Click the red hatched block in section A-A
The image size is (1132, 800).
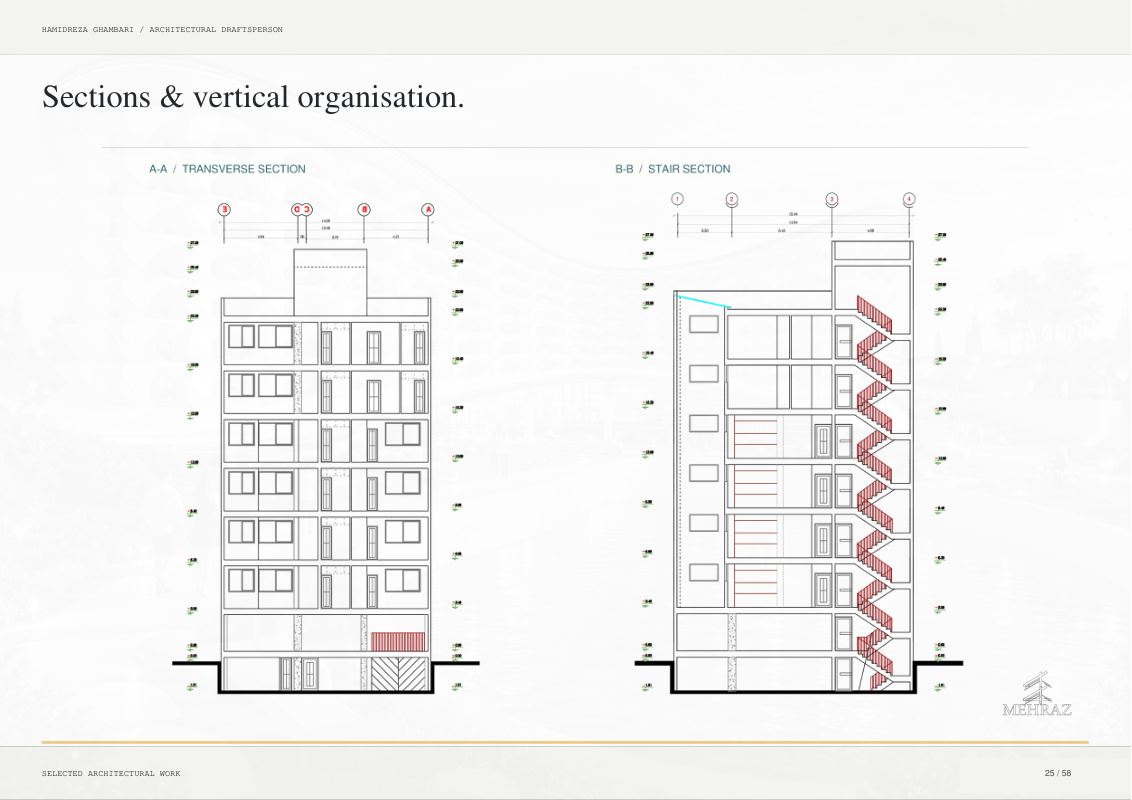point(398,642)
